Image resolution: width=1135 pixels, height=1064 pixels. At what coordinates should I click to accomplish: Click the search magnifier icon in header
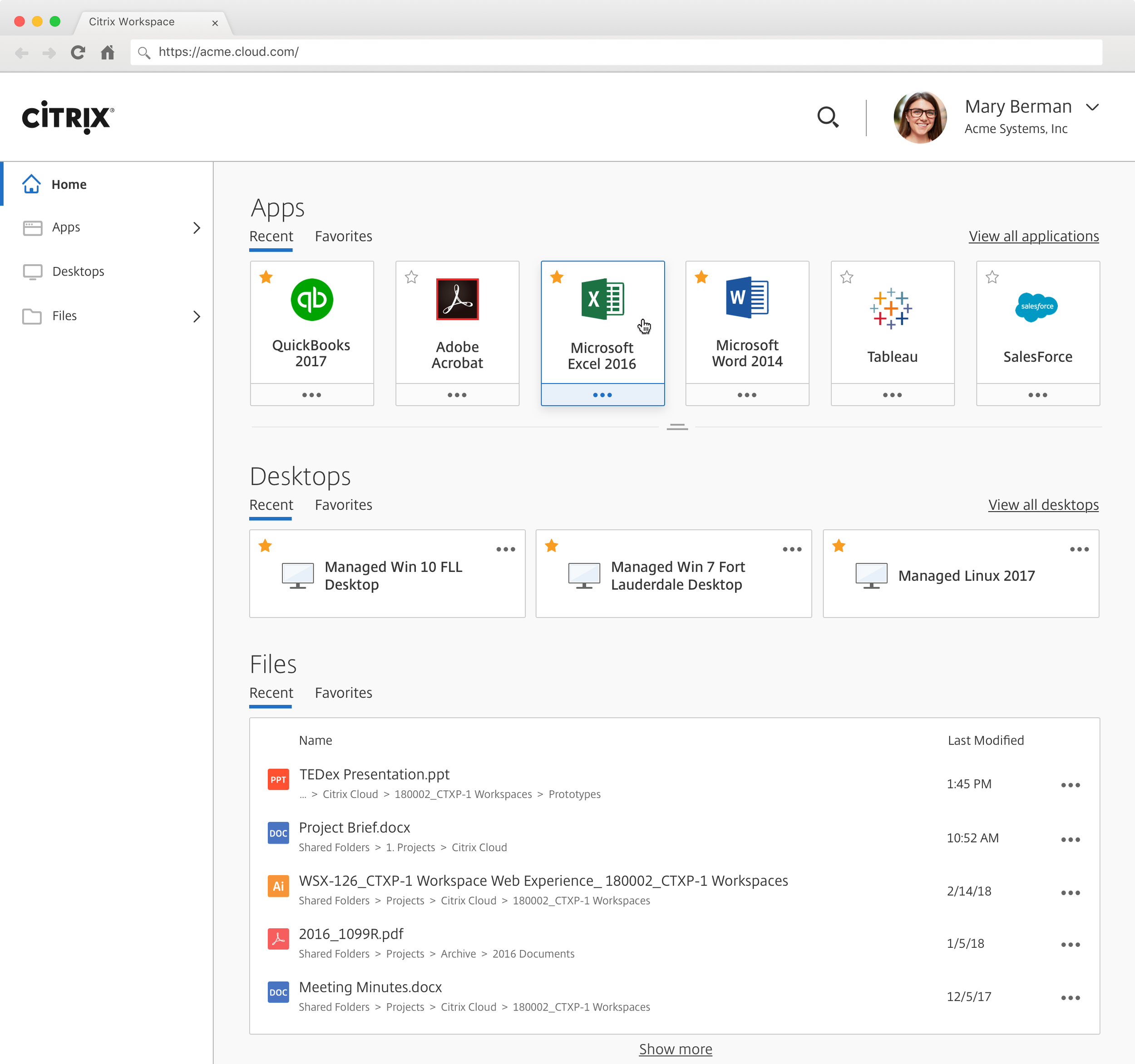tap(827, 117)
